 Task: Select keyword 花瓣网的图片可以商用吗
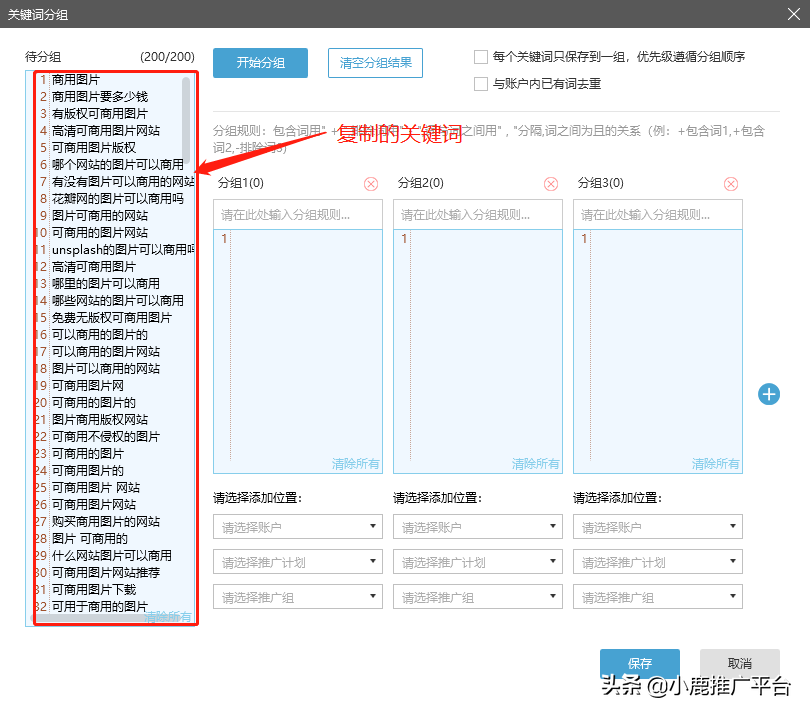coord(118,199)
